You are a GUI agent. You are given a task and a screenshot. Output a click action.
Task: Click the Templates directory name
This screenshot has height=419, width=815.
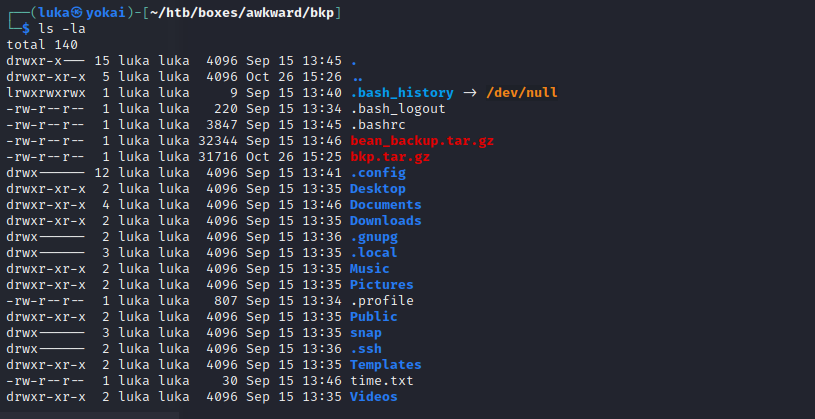385,365
